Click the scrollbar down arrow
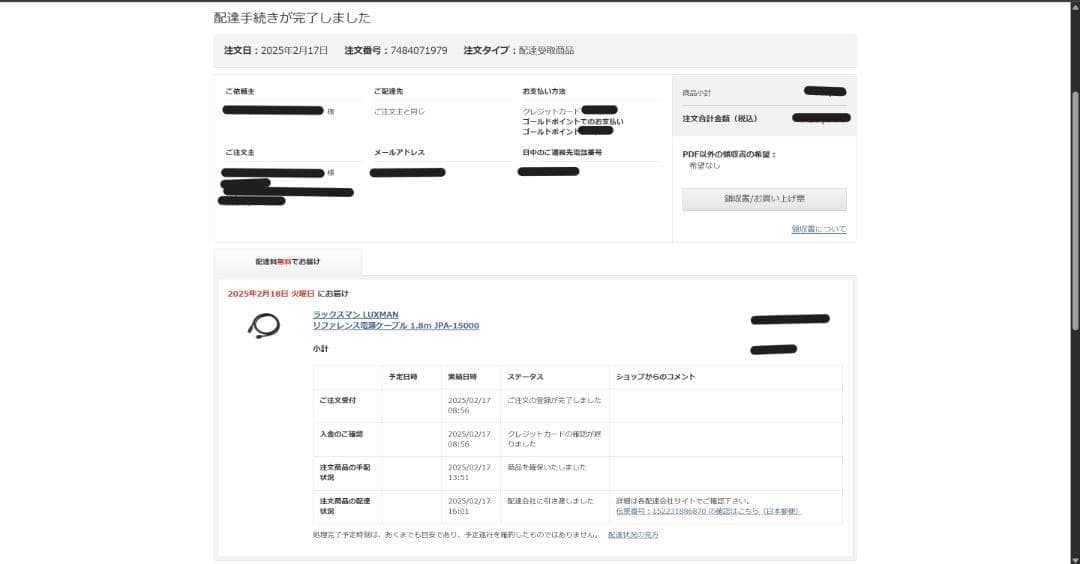The height and width of the screenshot is (564, 1080). [x=1074, y=558]
